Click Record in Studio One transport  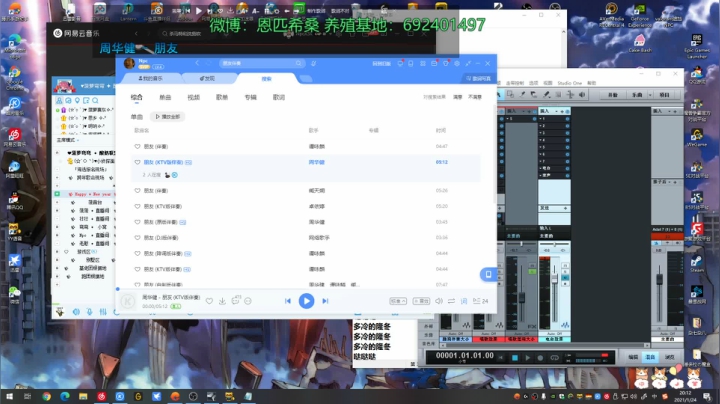(540, 358)
